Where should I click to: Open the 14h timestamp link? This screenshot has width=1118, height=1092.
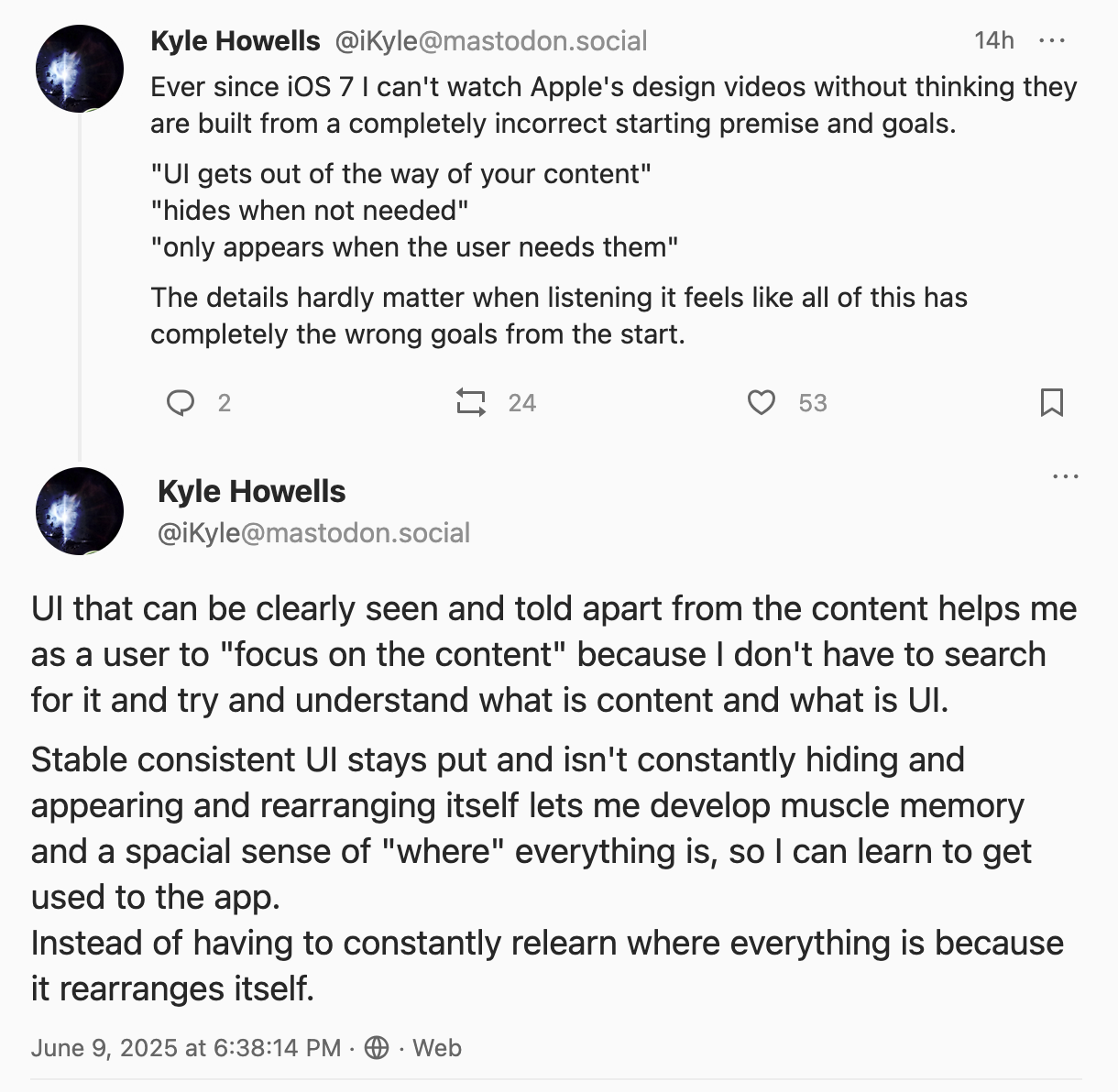993,40
